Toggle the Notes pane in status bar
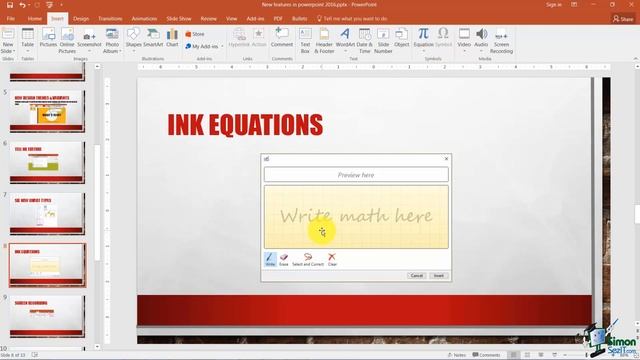This screenshot has height=360, width=640. pos(457,355)
